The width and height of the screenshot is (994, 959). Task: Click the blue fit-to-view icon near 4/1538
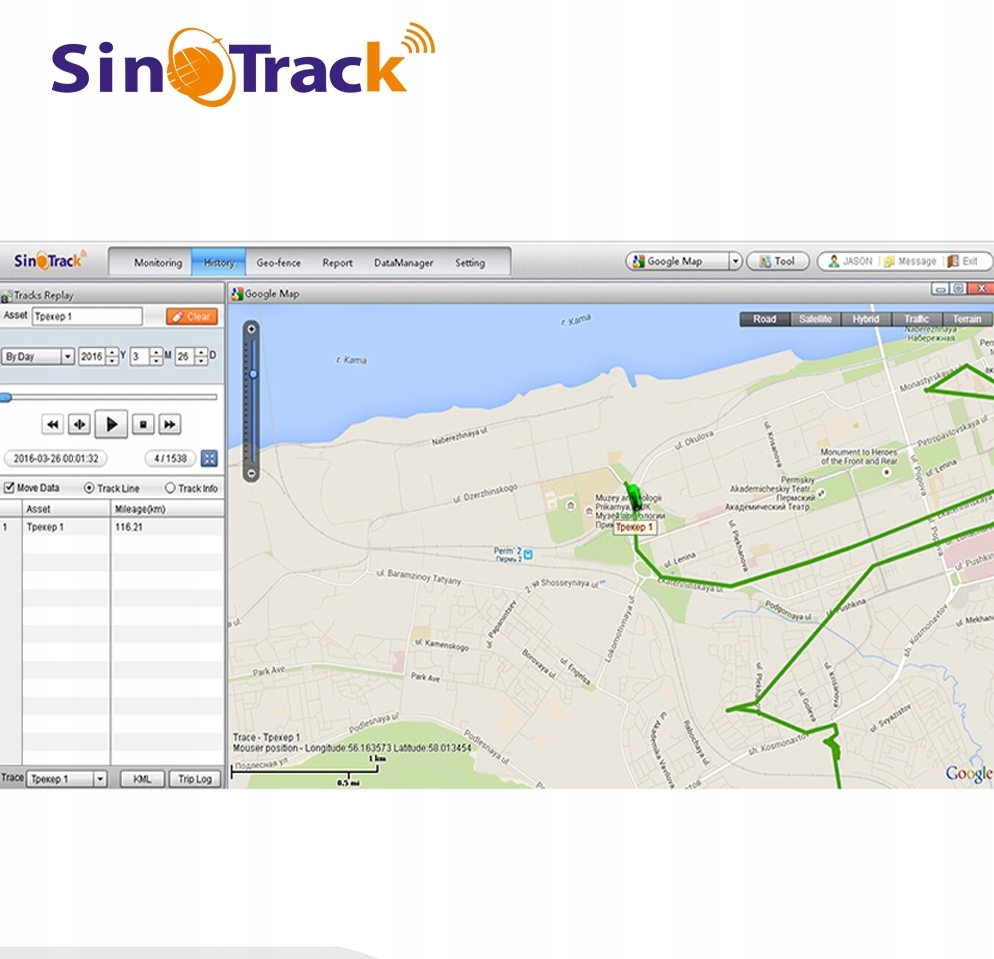pyautogui.click(x=209, y=458)
